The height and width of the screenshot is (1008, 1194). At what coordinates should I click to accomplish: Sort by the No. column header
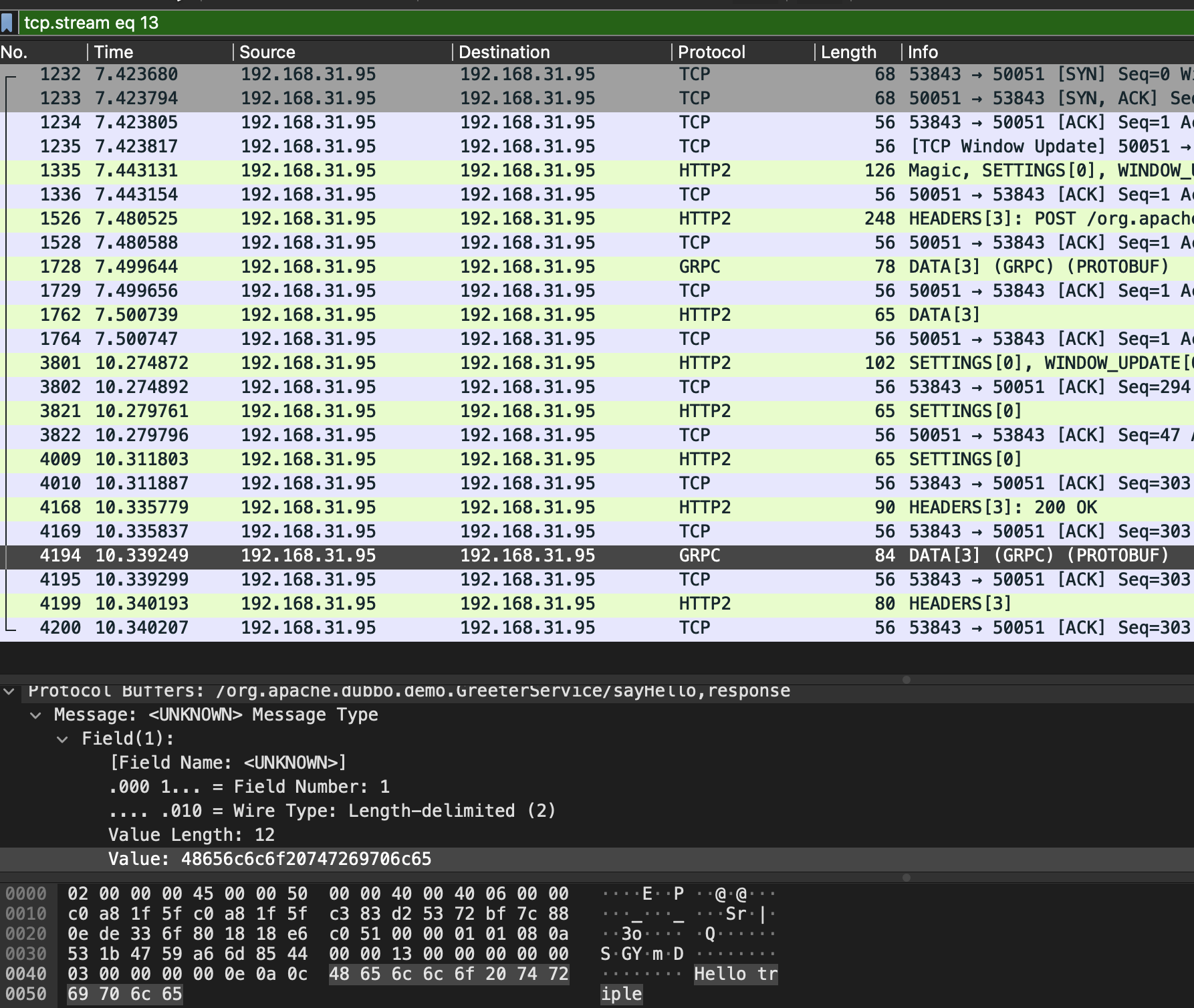coord(43,52)
